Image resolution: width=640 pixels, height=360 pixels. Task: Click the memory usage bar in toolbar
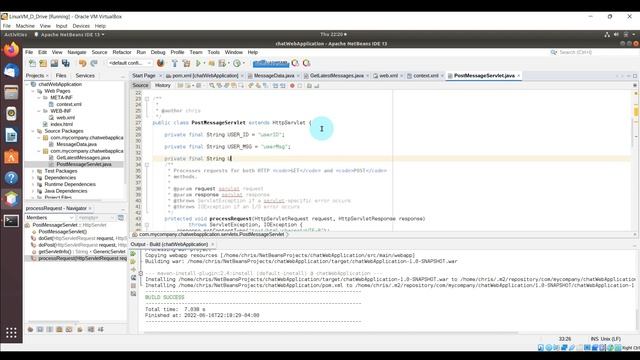271,63
